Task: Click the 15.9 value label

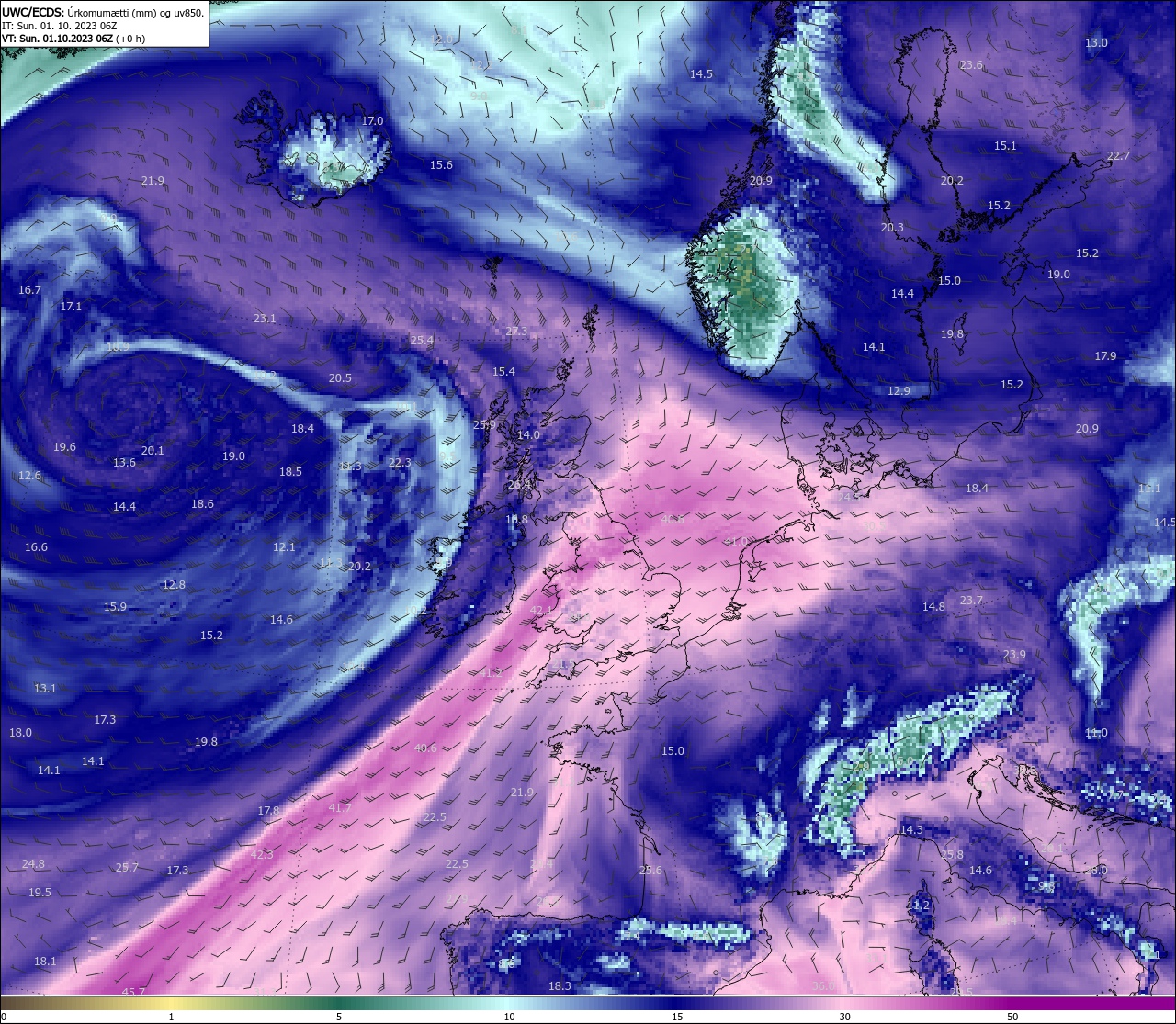Action: 115,607
